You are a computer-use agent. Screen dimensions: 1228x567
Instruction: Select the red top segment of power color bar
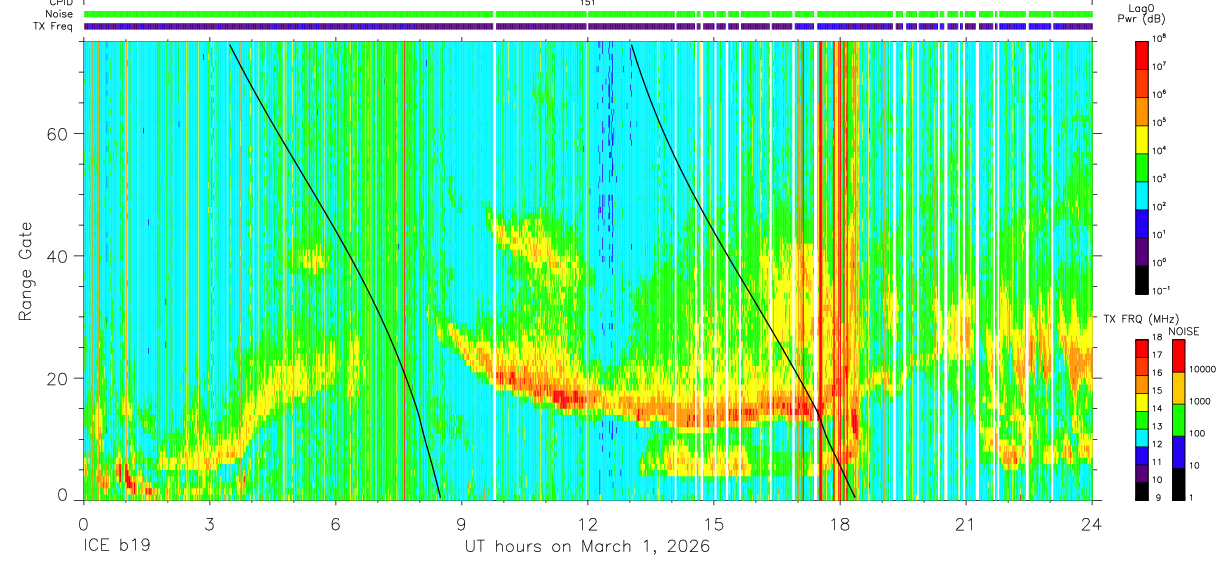(x=1142, y=54)
